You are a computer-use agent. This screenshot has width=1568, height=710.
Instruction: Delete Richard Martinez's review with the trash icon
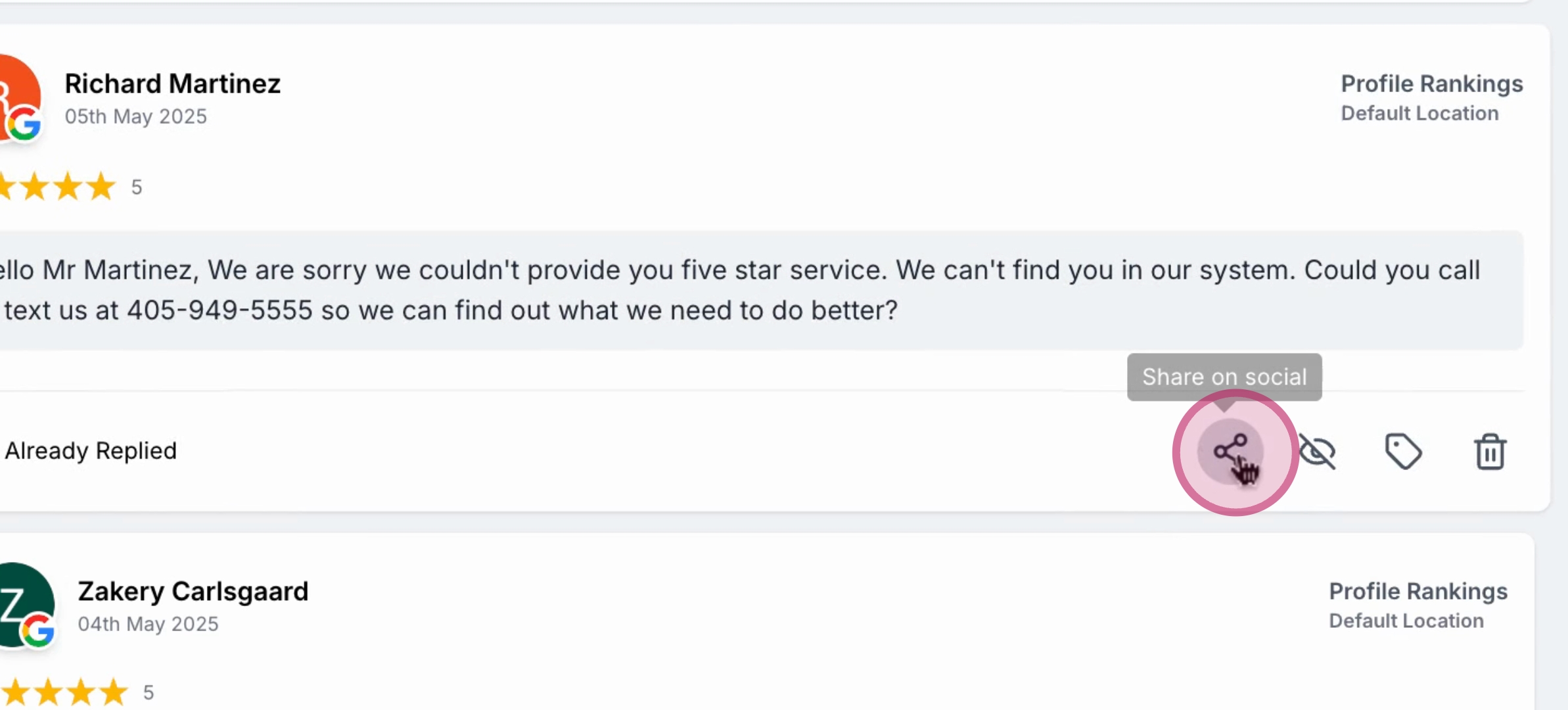point(1490,452)
